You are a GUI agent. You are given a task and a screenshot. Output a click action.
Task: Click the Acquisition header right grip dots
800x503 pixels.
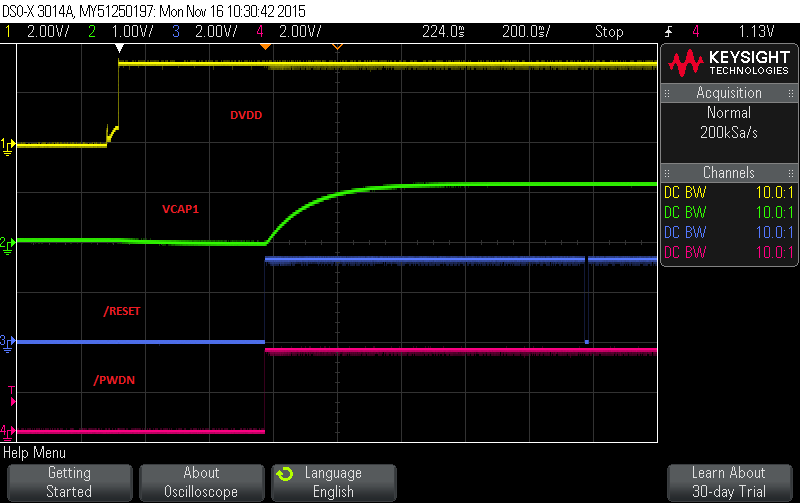(x=790, y=93)
